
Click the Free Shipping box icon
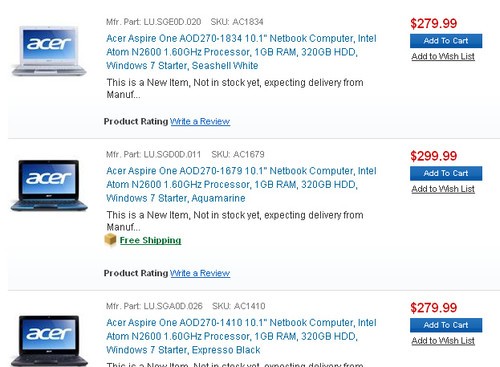(x=110, y=240)
